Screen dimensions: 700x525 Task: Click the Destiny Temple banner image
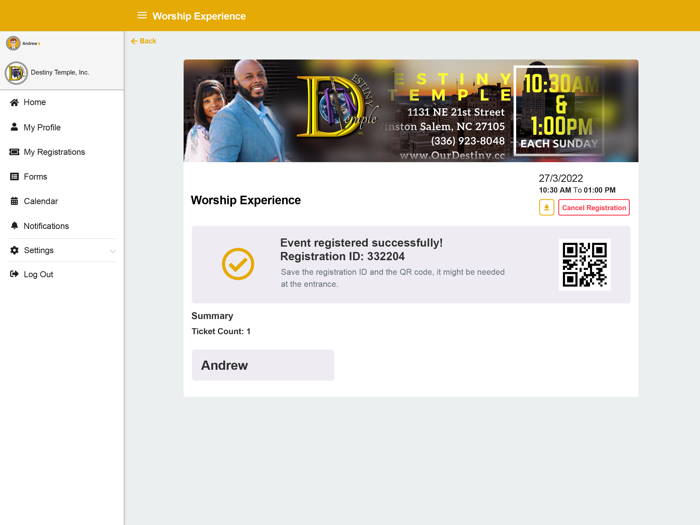[410, 111]
